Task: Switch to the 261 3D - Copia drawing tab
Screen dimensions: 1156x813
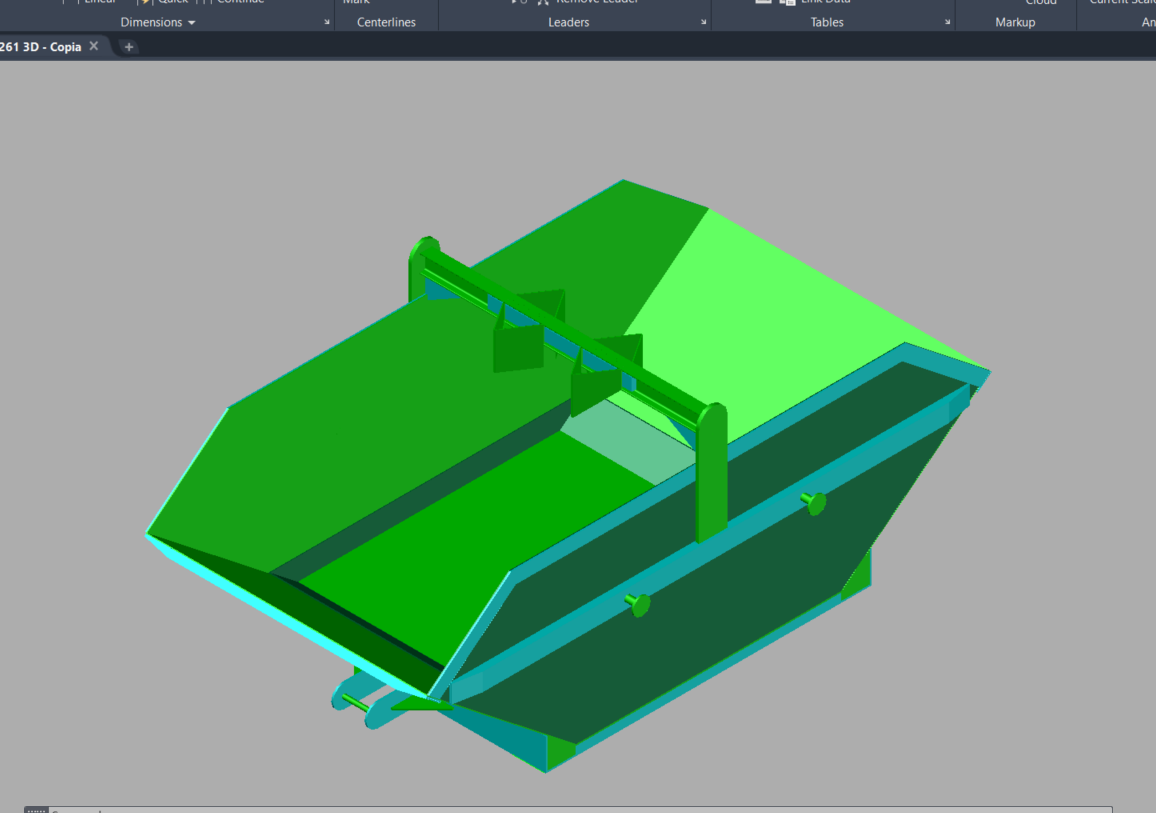Action: (41, 46)
